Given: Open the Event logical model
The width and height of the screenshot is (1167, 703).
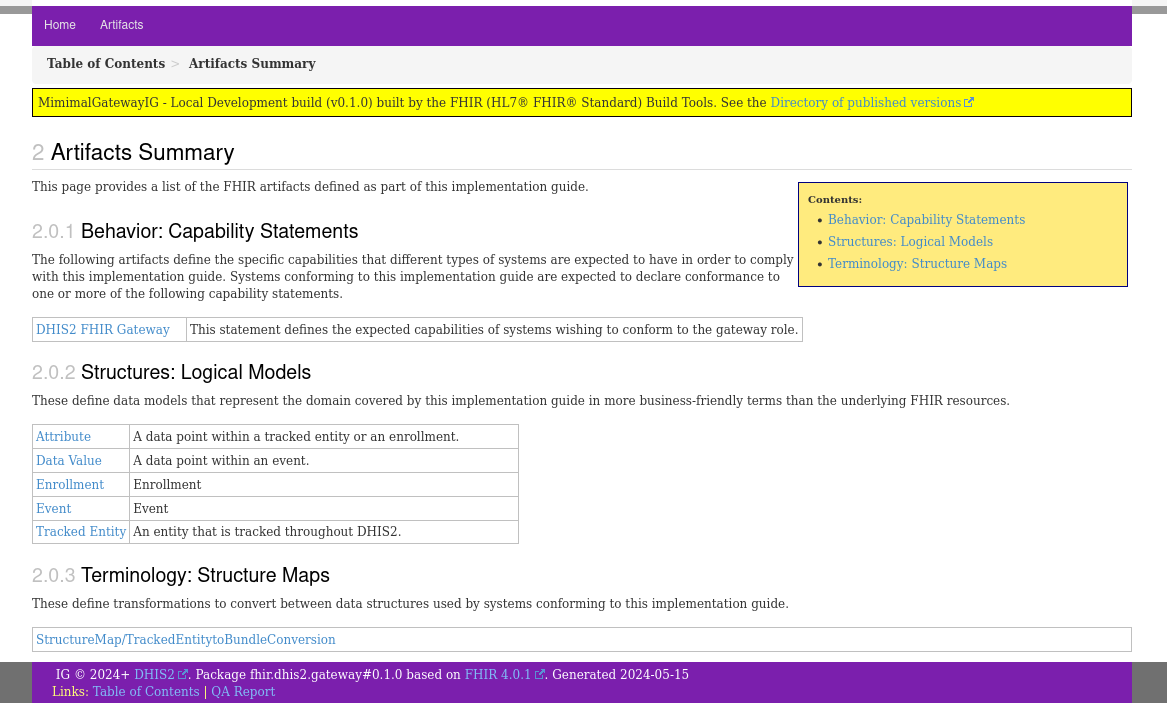Looking at the screenshot, I should (54, 509).
